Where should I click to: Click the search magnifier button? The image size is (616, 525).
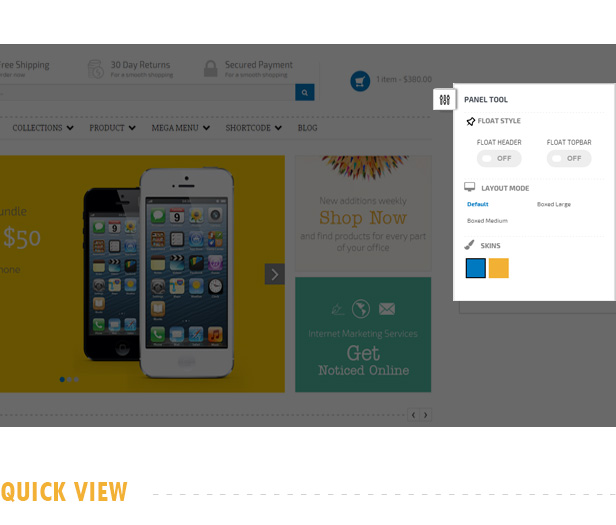pos(304,92)
